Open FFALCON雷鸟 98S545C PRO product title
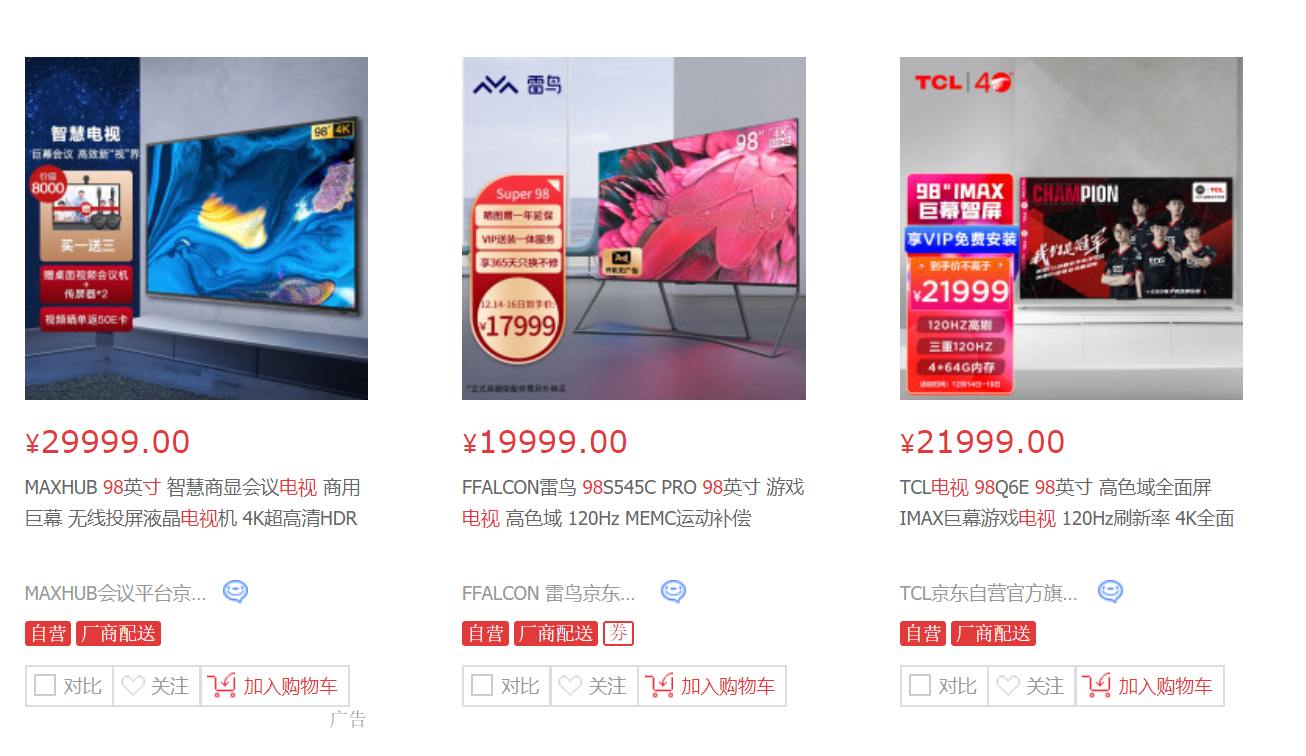Viewport: 1306px width, 756px height. (633, 503)
